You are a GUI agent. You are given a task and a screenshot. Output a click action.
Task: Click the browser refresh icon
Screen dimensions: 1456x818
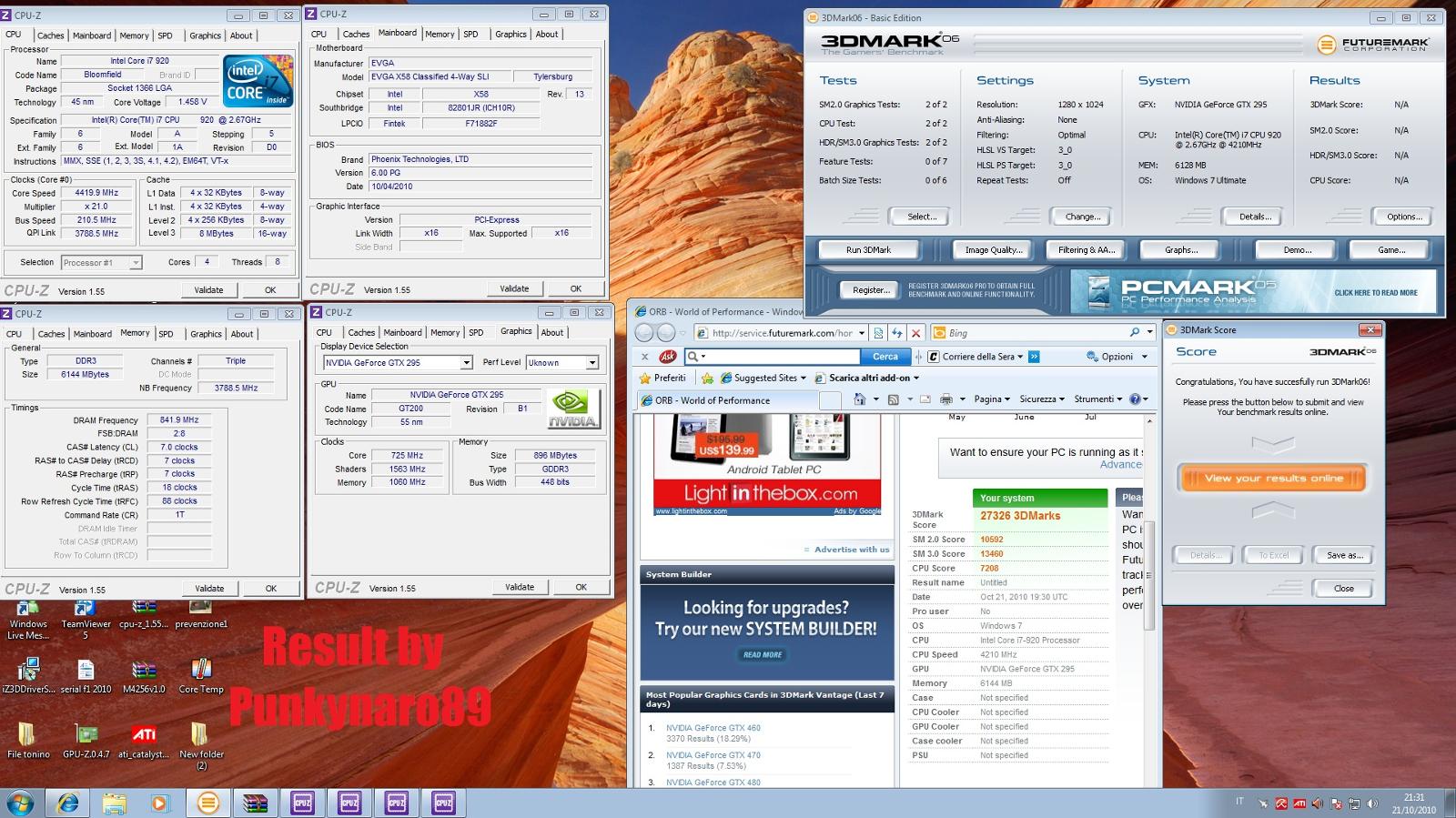(x=897, y=333)
